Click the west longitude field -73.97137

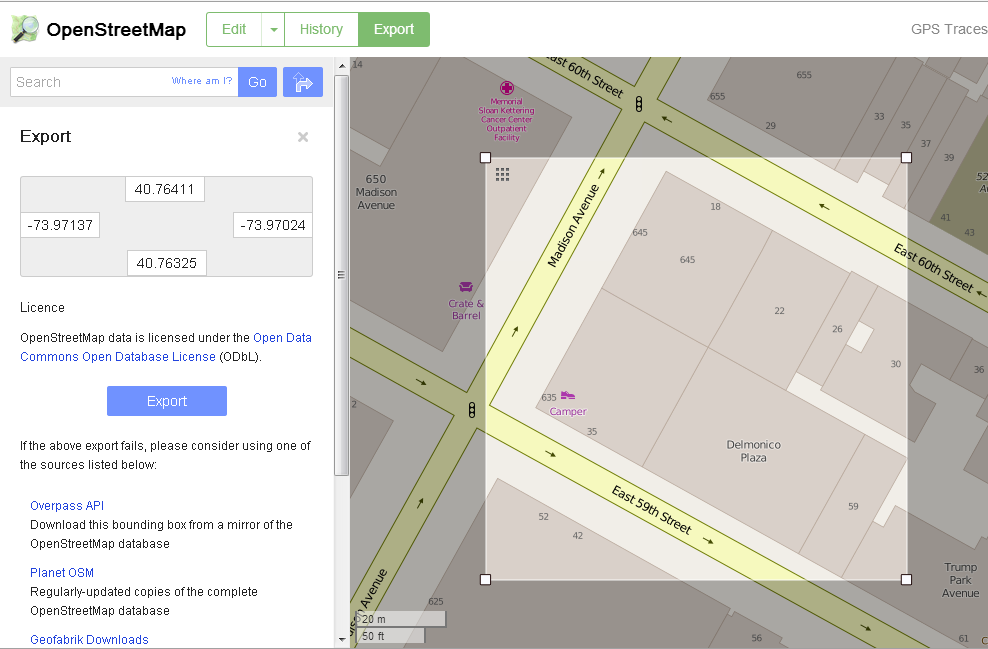pyautogui.click(x=60, y=225)
